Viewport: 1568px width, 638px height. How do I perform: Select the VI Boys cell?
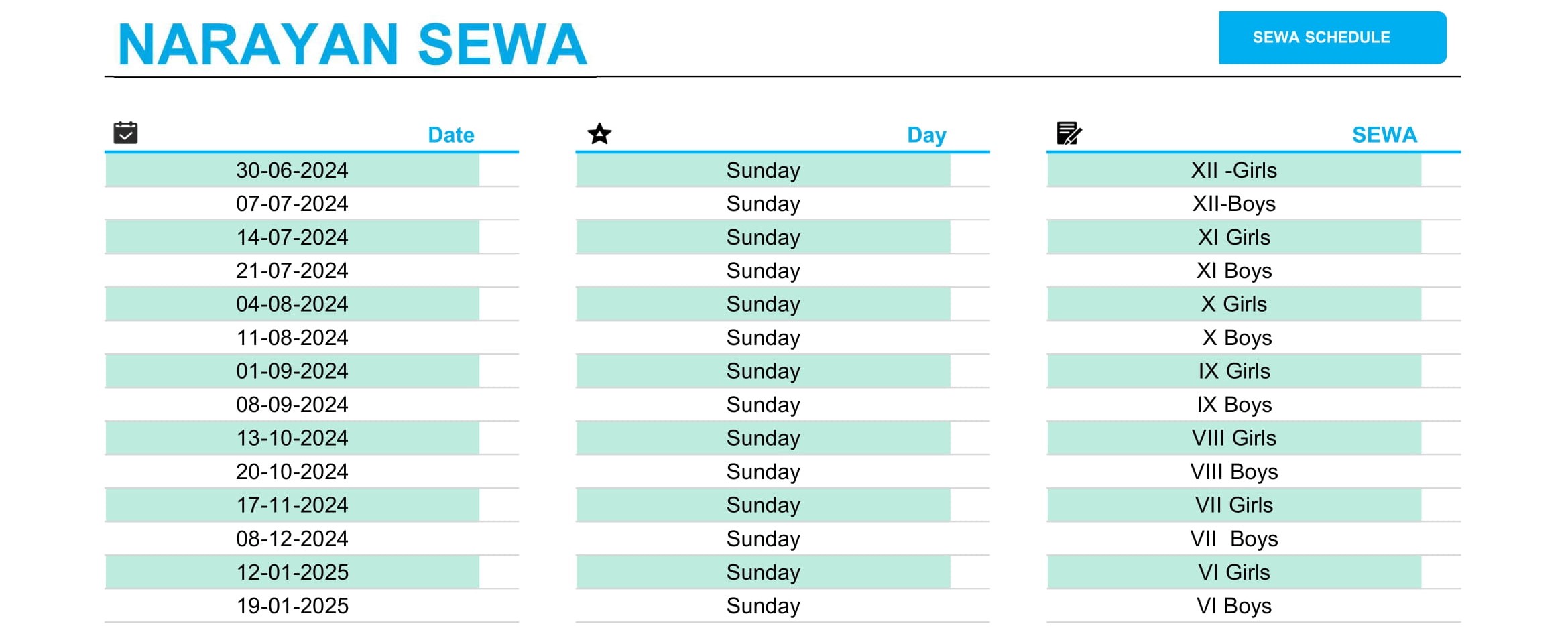(x=1233, y=606)
